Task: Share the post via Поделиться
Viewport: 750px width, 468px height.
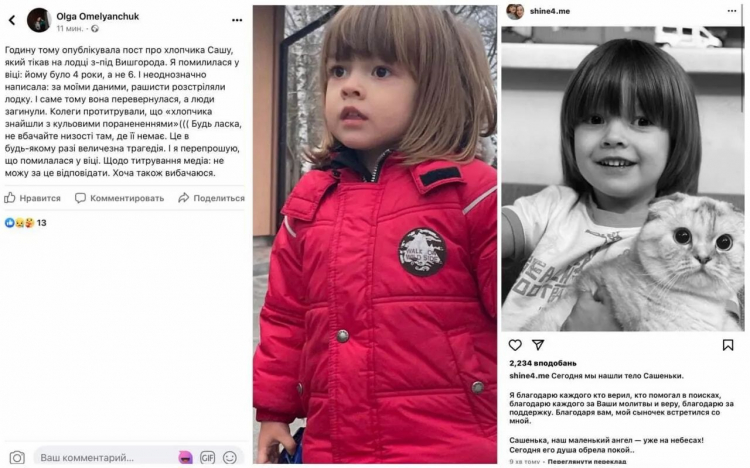Action: 211,198
